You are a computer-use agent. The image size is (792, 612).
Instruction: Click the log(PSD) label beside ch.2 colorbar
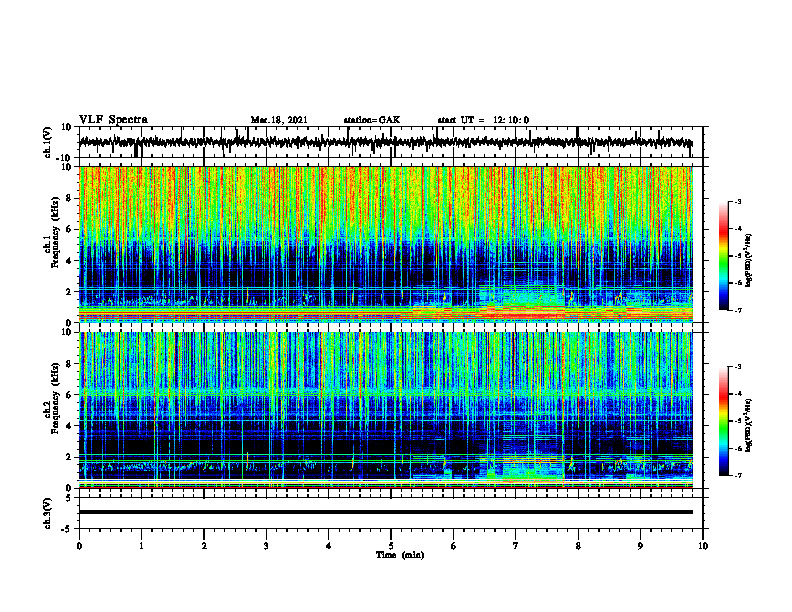point(748,425)
